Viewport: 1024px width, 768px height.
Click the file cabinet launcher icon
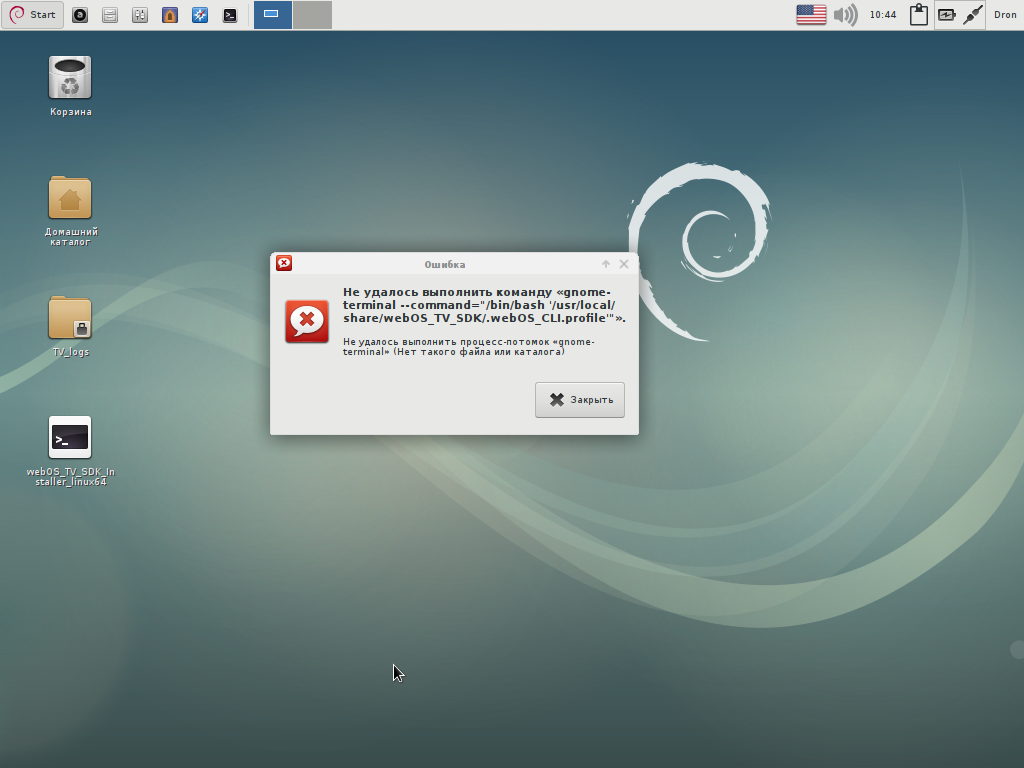(110, 15)
